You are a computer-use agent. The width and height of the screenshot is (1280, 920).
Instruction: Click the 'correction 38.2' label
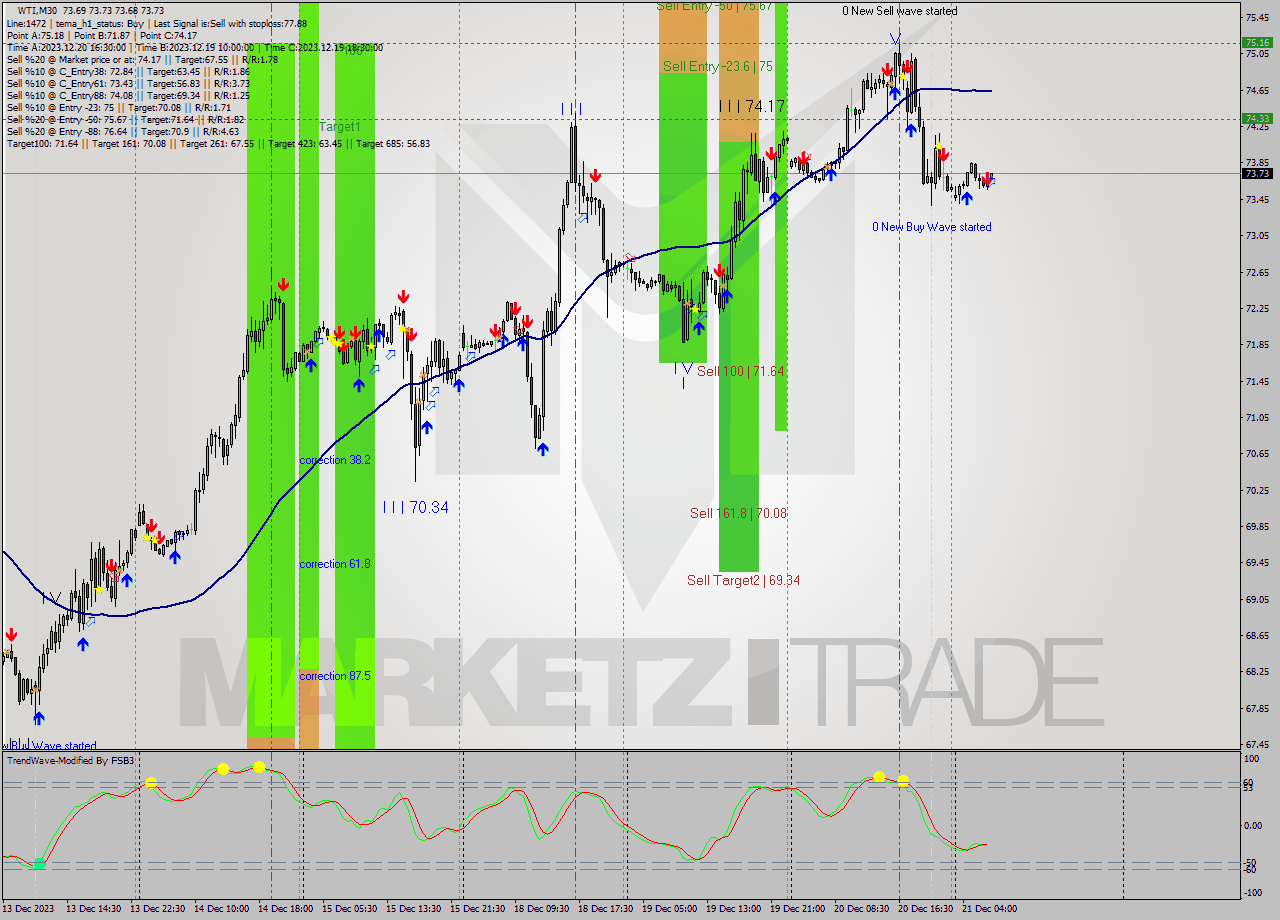click(x=335, y=460)
